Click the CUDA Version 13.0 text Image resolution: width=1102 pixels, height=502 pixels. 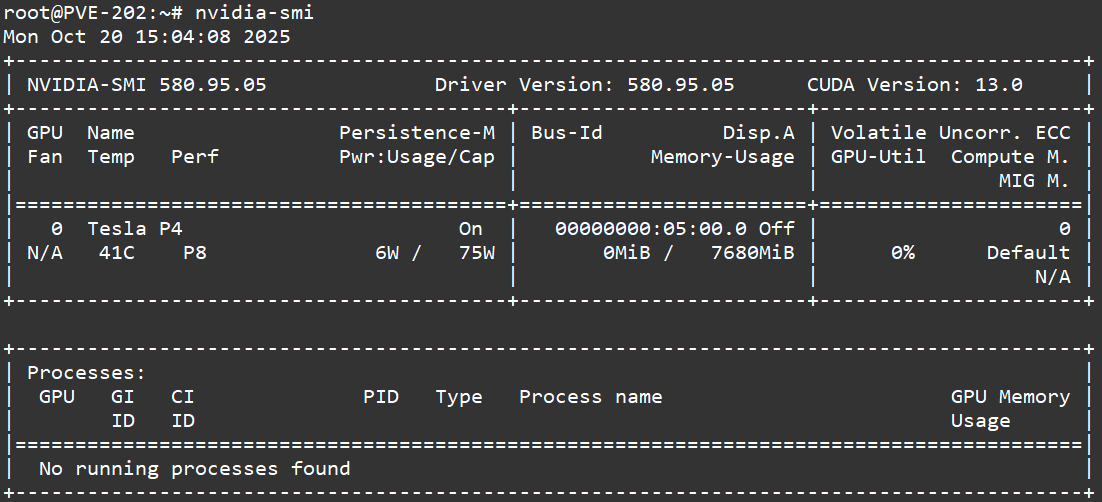pyautogui.click(x=914, y=85)
